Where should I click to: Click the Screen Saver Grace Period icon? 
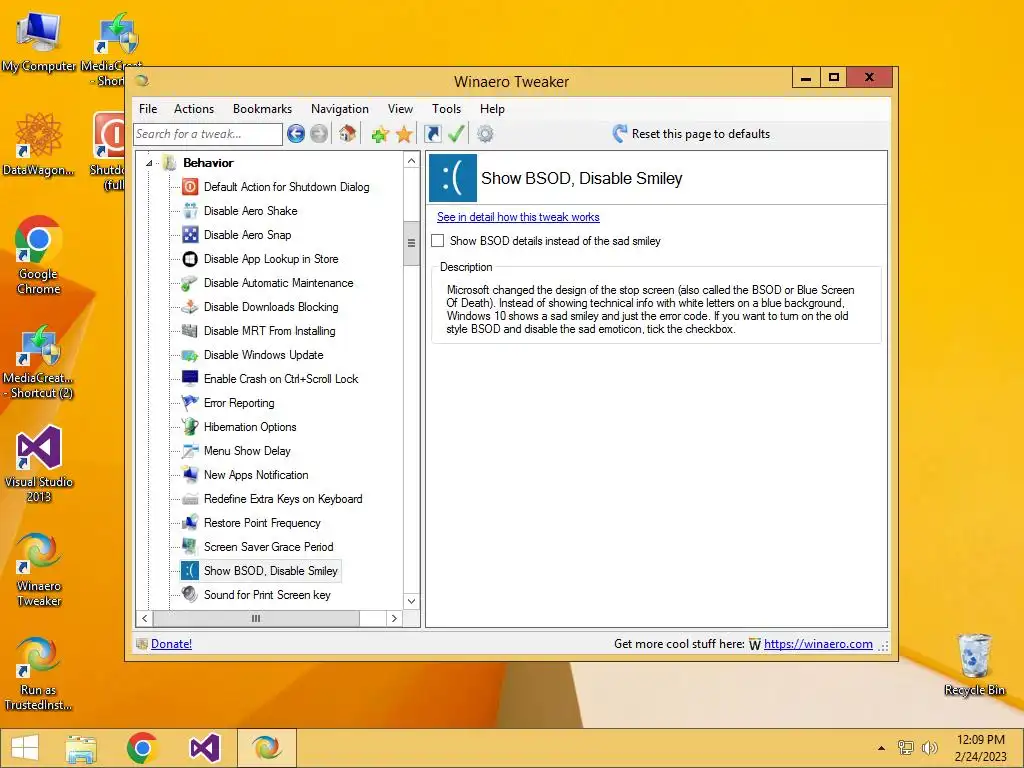[x=190, y=547]
